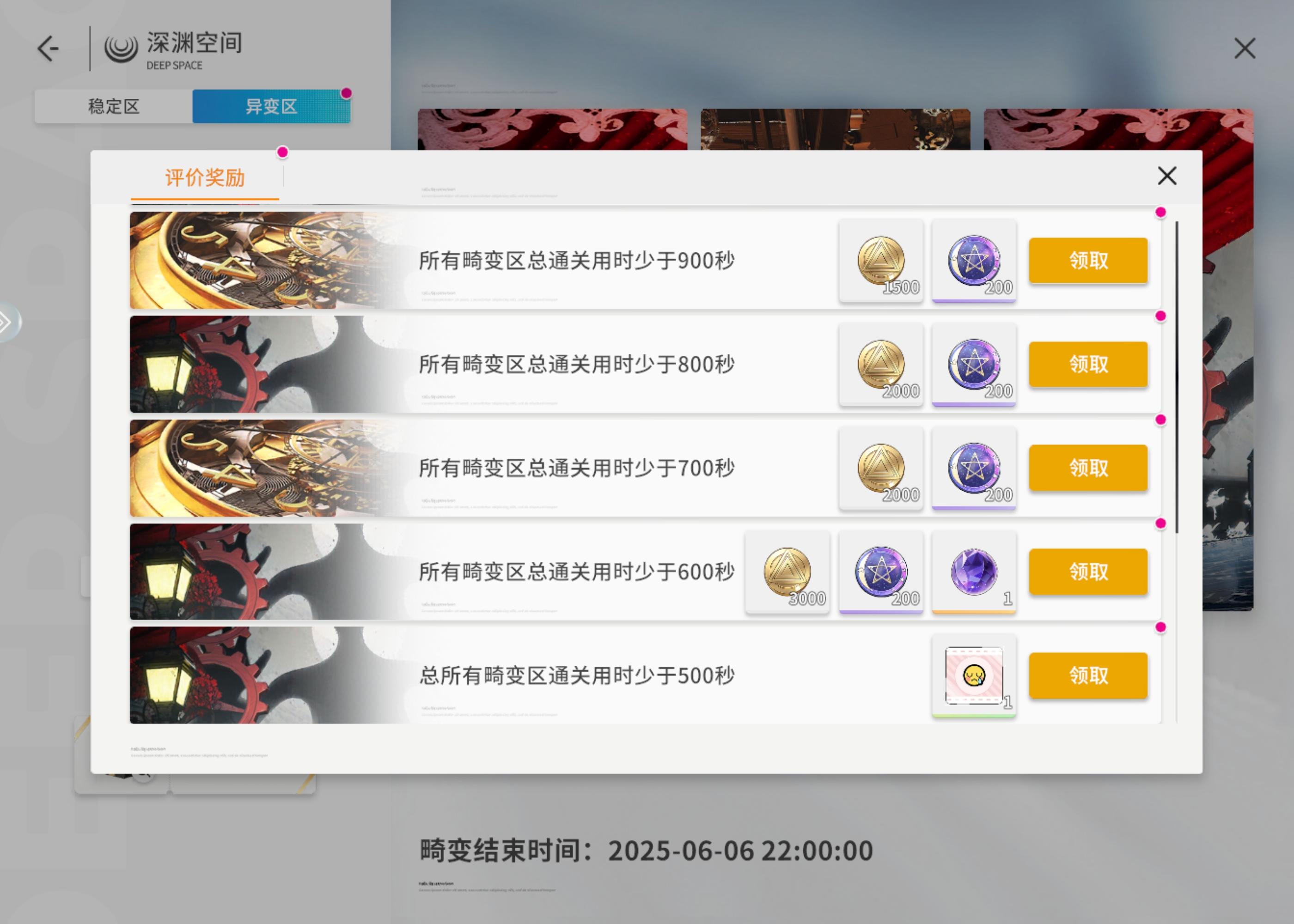Click the Deep Space spiral logo icon
The image size is (1294, 924).
pyautogui.click(x=121, y=49)
